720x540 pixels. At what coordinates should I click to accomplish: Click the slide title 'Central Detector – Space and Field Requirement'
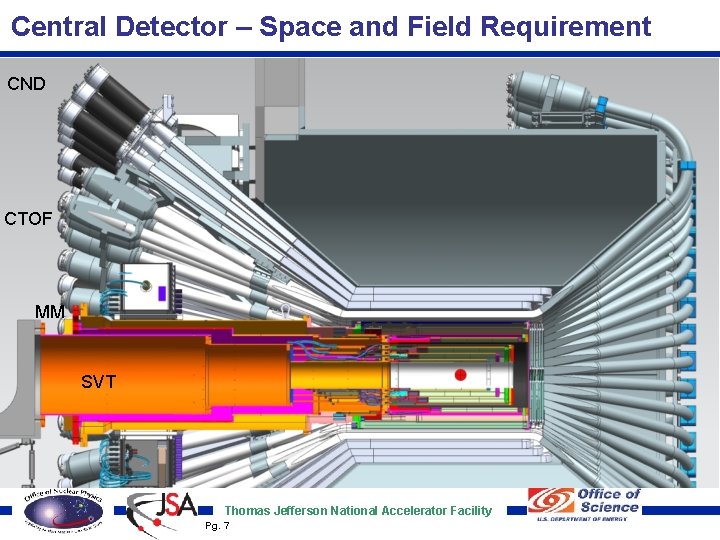[331, 26]
